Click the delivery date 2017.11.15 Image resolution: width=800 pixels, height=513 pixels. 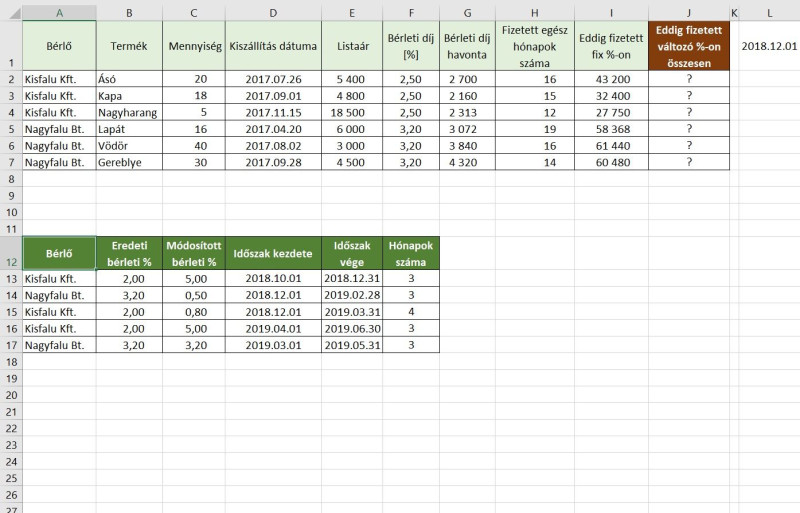pyautogui.click(x=273, y=112)
